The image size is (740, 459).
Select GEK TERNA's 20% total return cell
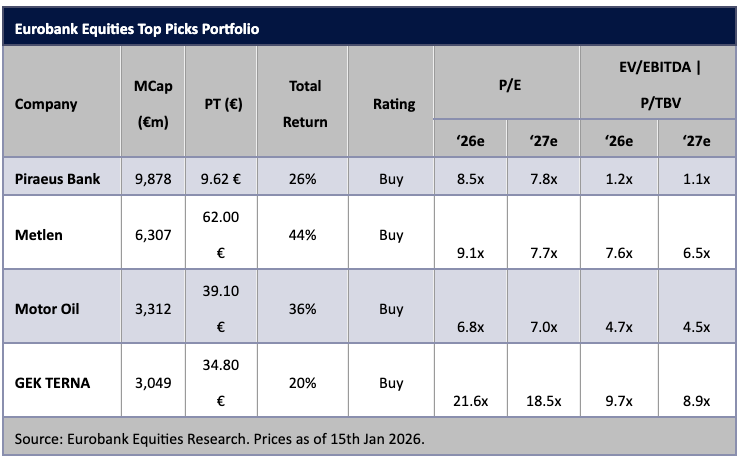(305, 382)
